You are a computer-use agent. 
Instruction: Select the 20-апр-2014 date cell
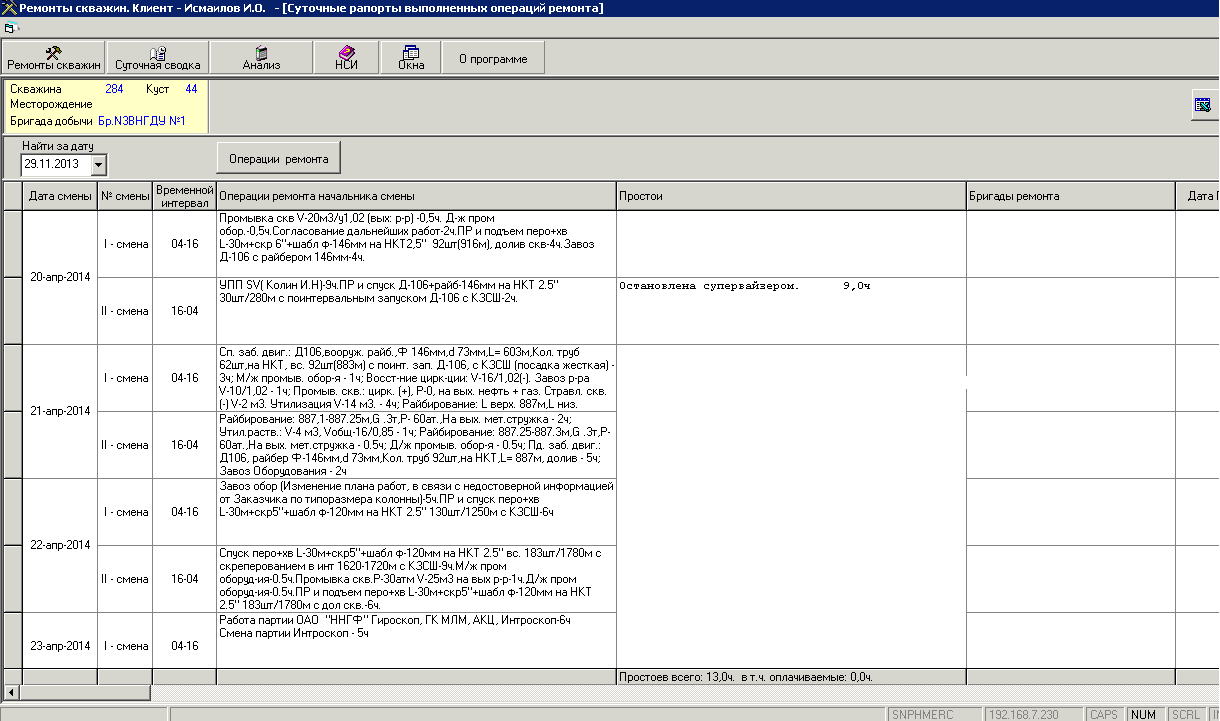coord(59,277)
